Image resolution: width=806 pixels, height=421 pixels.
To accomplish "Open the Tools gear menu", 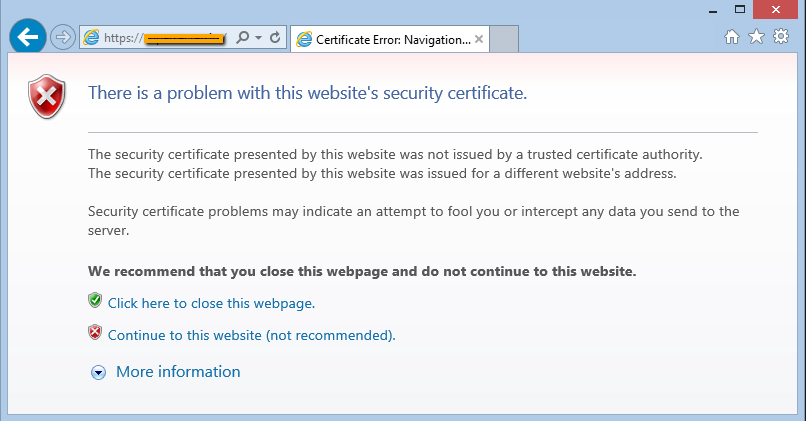I will click(x=781, y=37).
